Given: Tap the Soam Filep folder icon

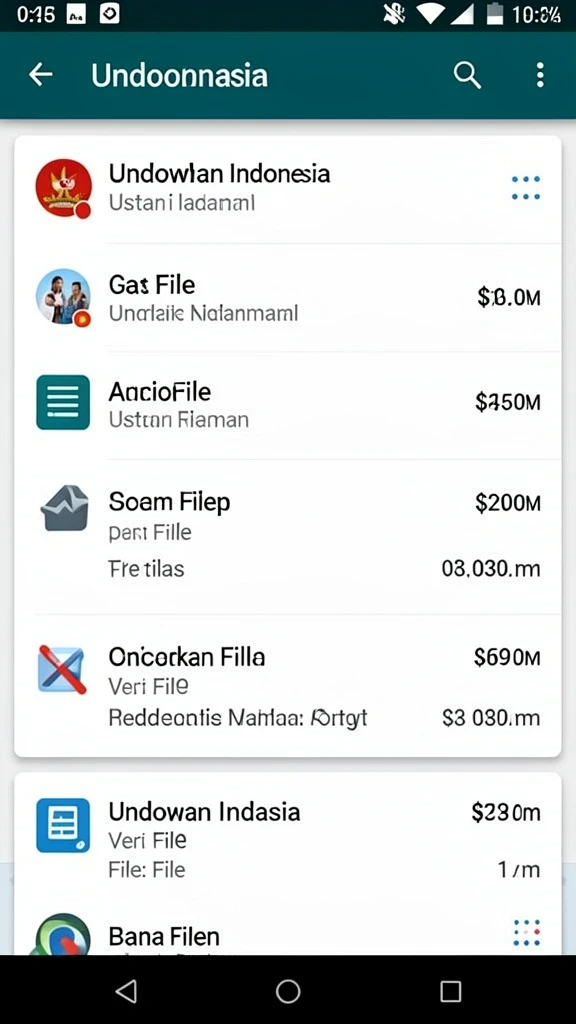Looking at the screenshot, I should pyautogui.click(x=64, y=507).
